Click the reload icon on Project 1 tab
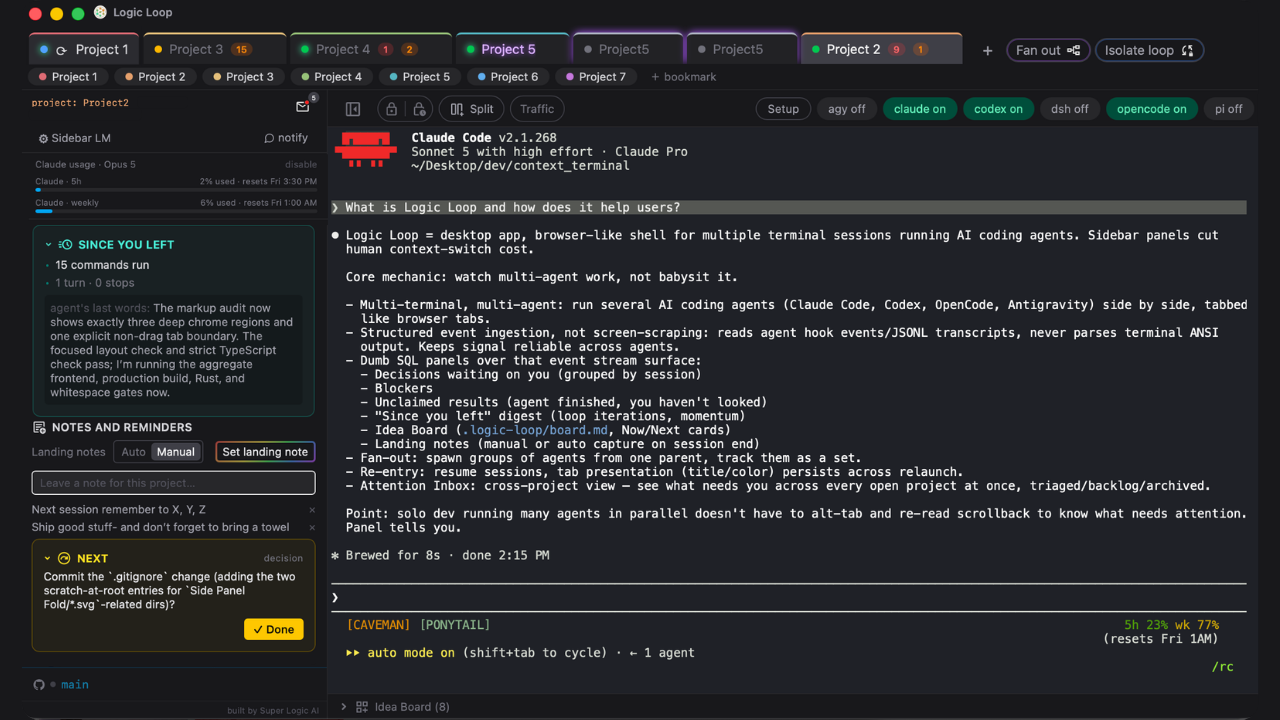 62,50
